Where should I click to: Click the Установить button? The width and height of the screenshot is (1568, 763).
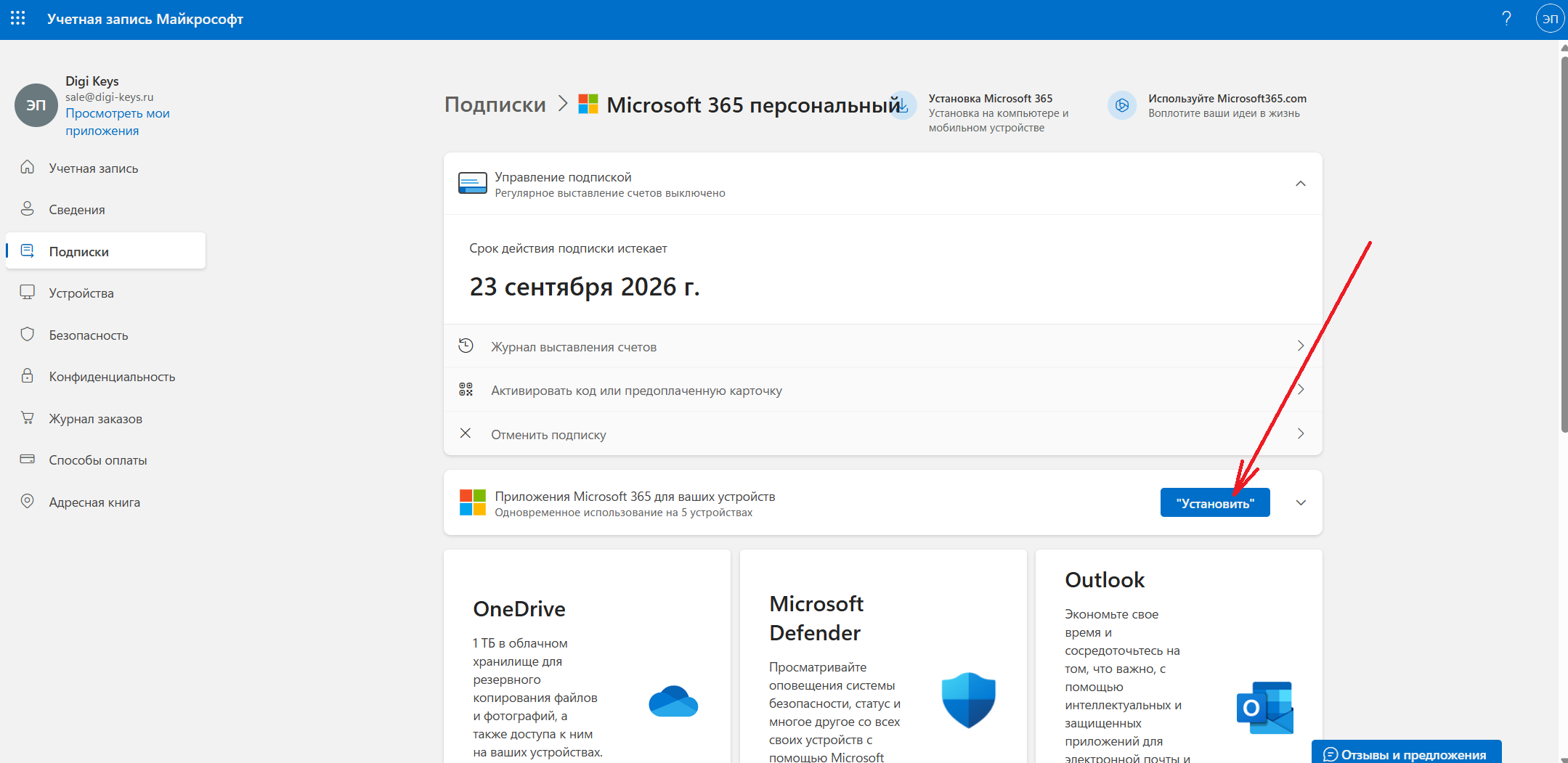1215,502
